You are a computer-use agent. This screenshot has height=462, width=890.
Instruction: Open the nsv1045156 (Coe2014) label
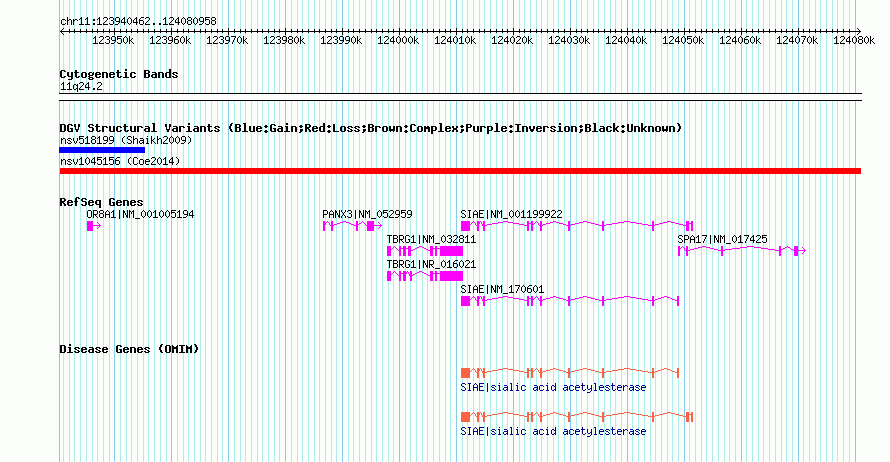[120, 161]
